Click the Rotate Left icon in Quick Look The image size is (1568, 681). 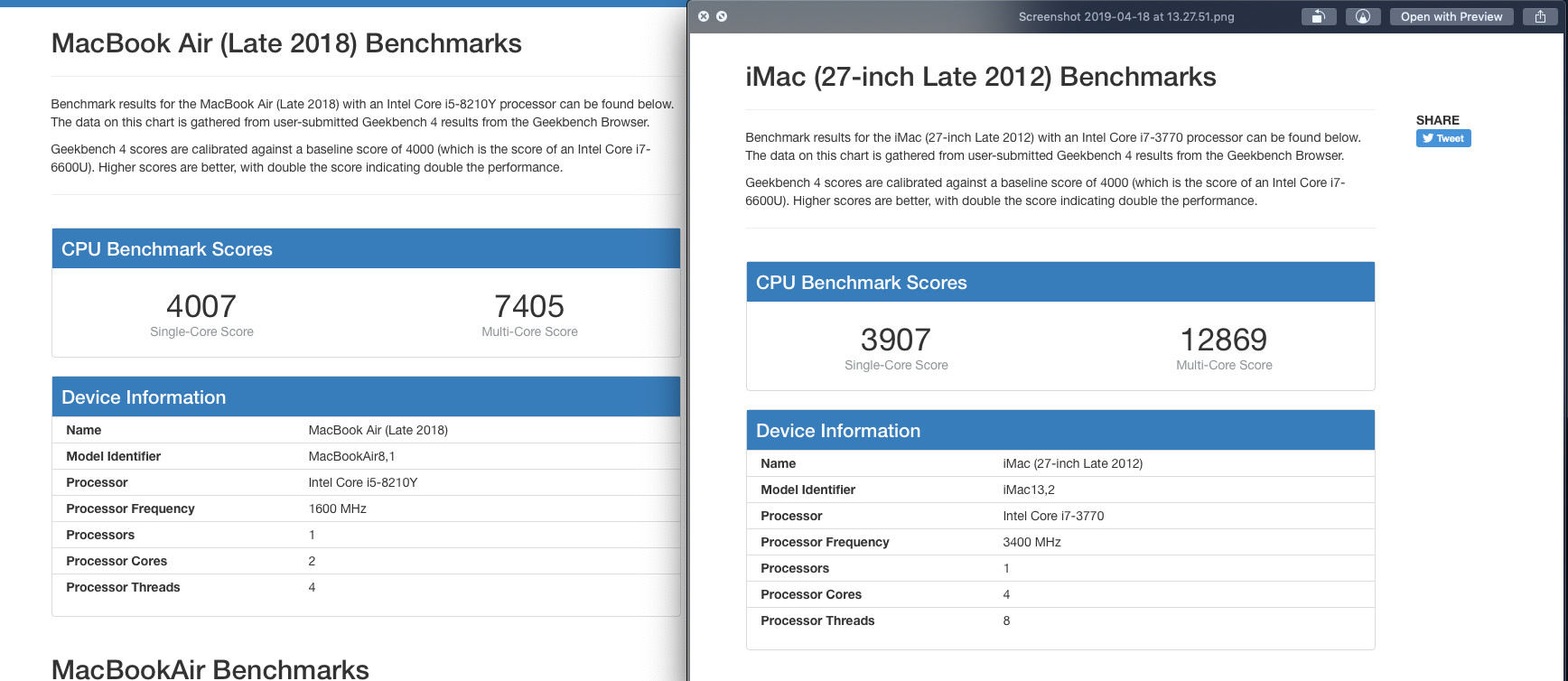1319,16
